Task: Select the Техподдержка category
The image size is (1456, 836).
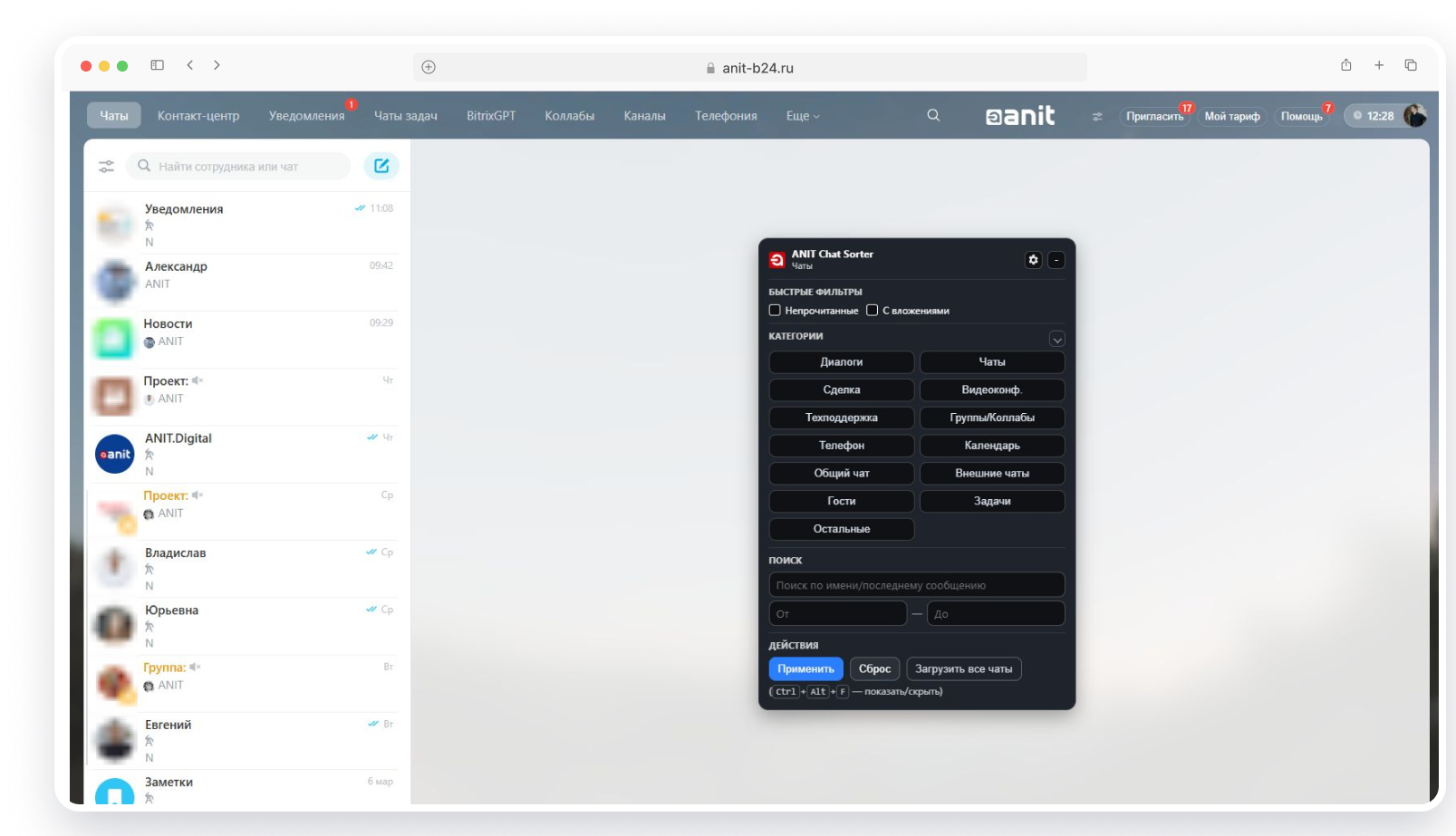Action: [841, 418]
